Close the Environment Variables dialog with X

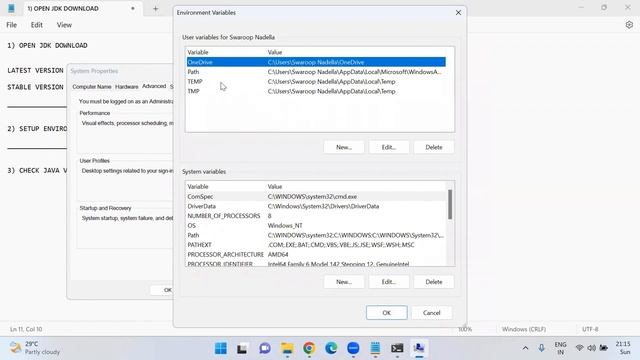458,13
